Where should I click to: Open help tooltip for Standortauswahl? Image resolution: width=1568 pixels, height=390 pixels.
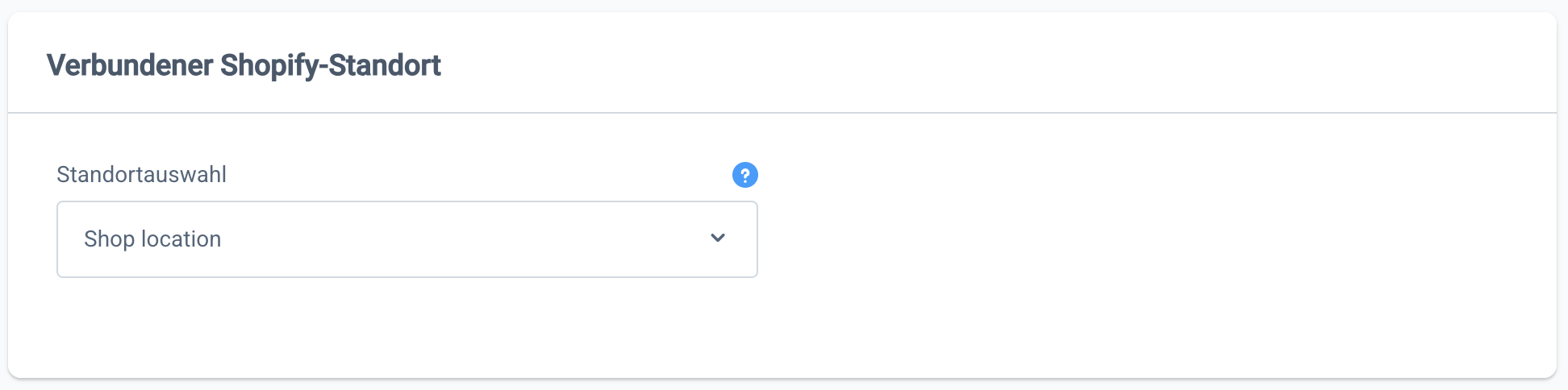pos(744,175)
